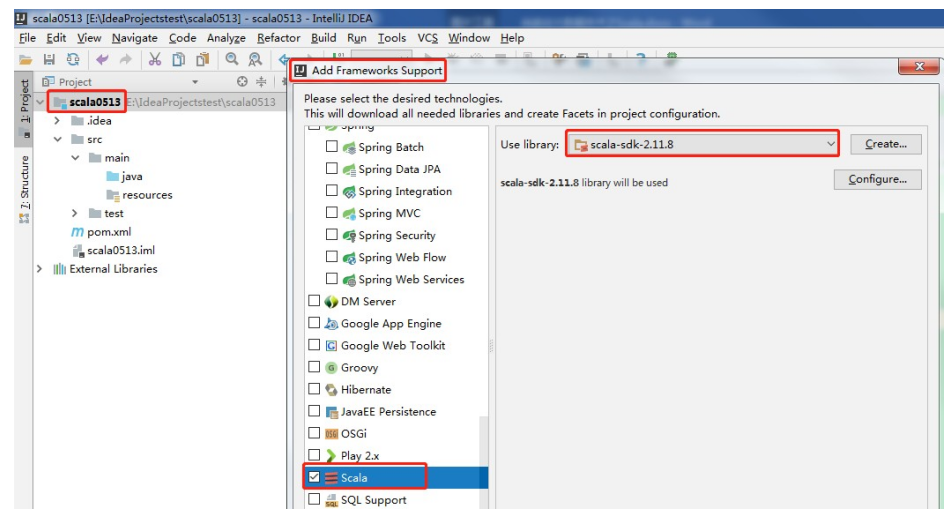Click the Copy toolbar icon

coord(178,59)
